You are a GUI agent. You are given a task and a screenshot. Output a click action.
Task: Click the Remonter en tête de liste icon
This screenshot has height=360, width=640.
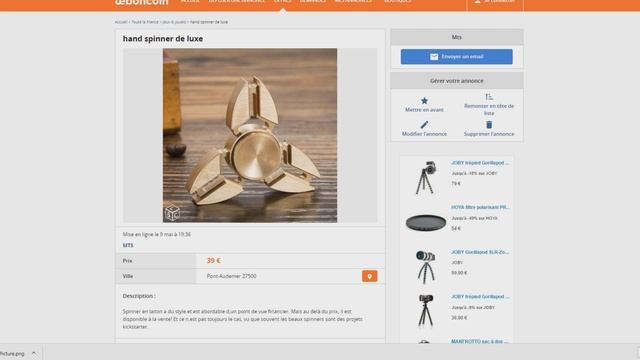coord(489,97)
